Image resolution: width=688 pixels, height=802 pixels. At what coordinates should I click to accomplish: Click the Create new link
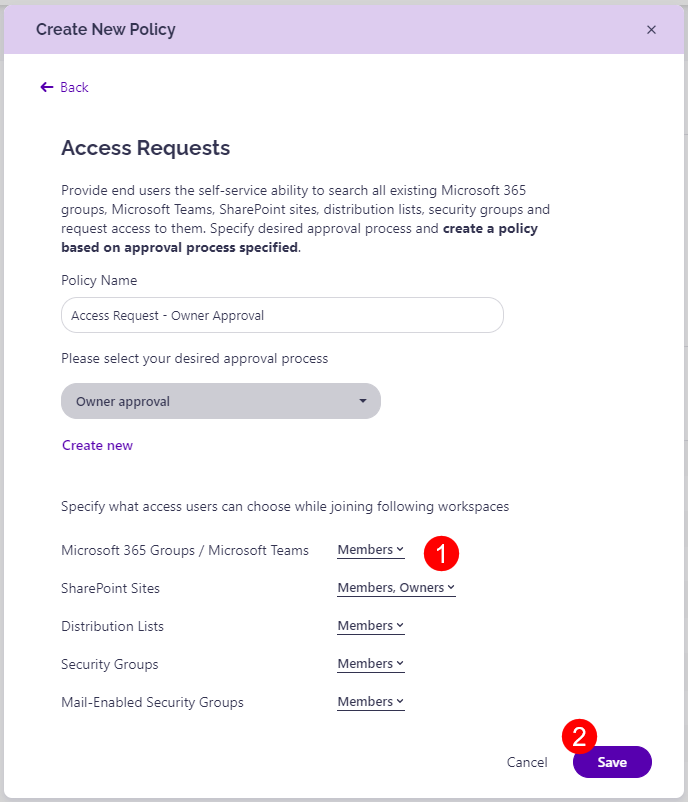click(x=97, y=445)
